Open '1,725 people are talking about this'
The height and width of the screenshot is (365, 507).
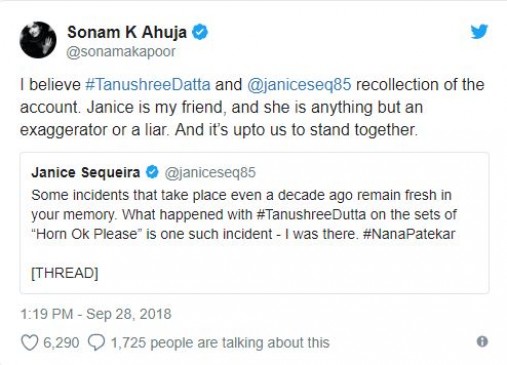tap(220, 343)
